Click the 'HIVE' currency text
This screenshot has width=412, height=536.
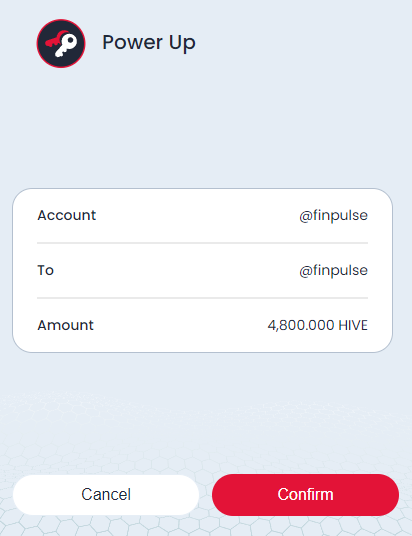(353, 325)
